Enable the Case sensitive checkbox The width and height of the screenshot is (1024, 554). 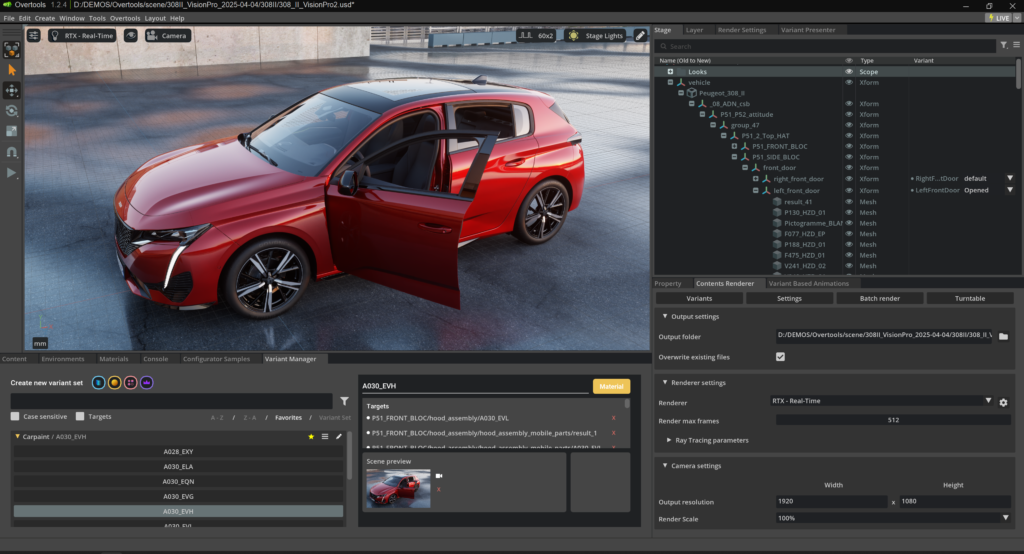click(x=15, y=416)
